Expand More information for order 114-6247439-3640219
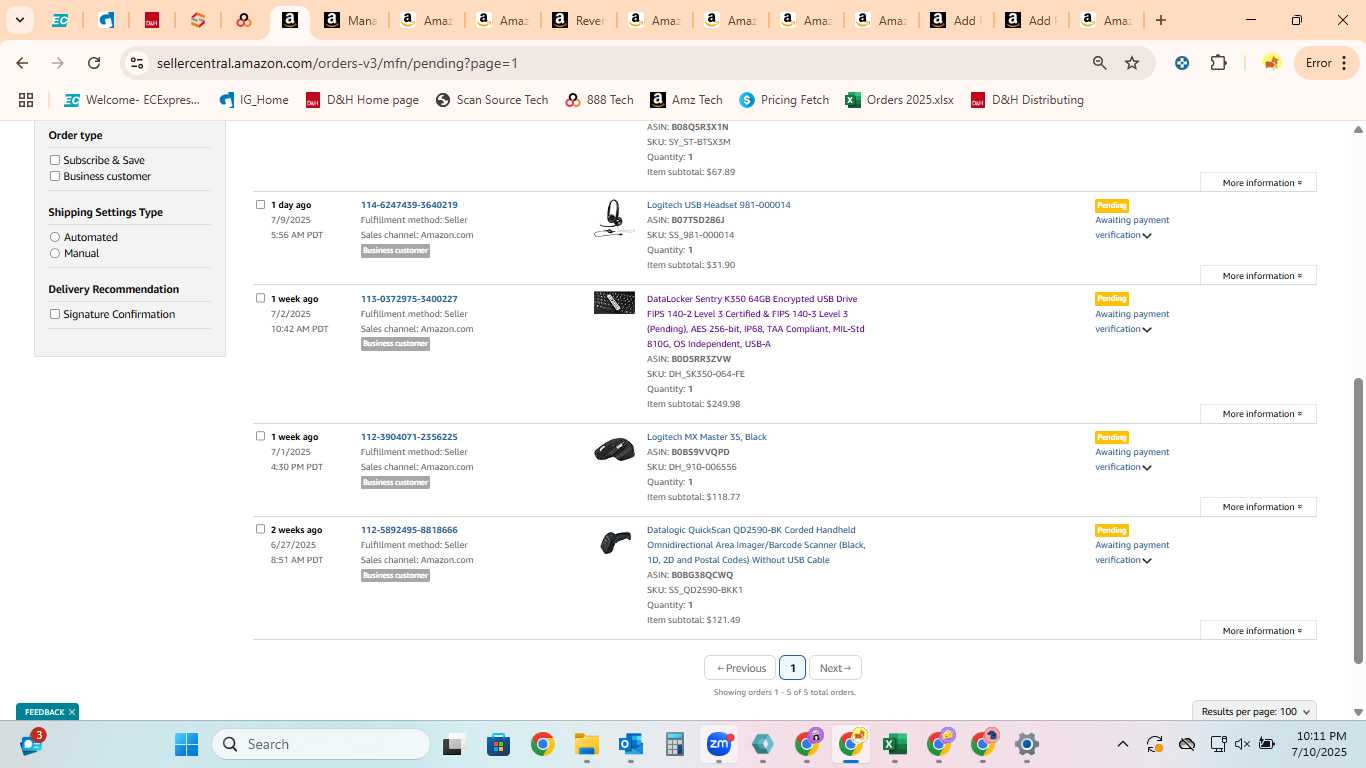1366x768 pixels. tap(1258, 276)
